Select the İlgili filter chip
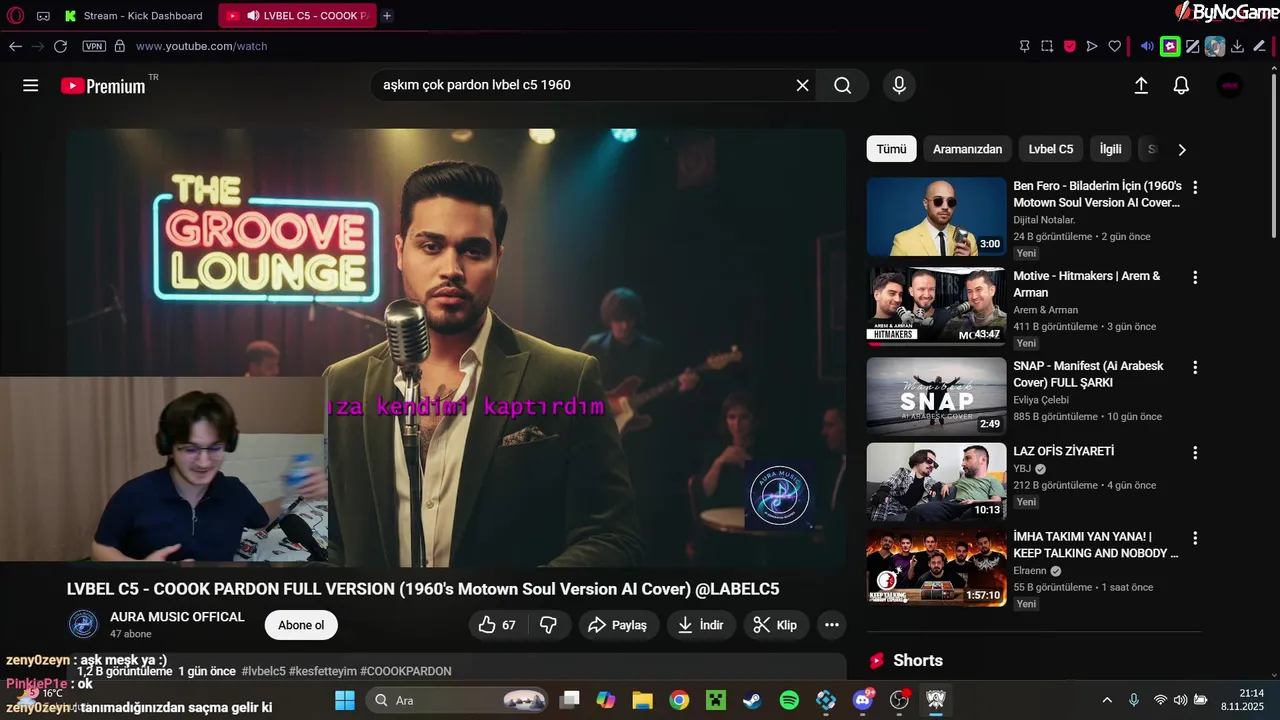This screenshot has height=720, width=1280. pyautogui.click(x=1110, y=149)
